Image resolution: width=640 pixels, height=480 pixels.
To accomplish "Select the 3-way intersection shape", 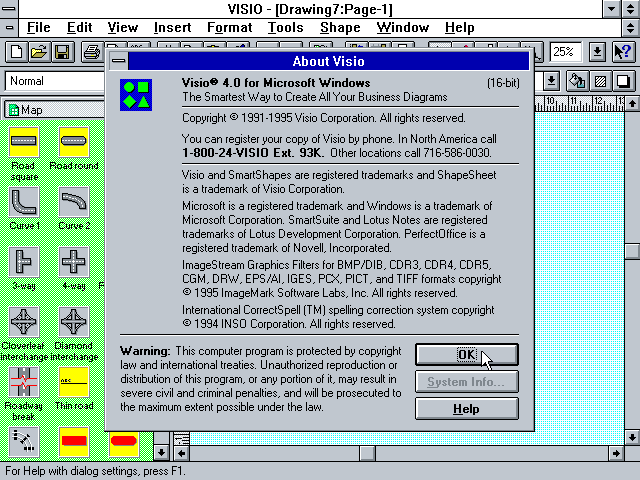I will 24,262.
